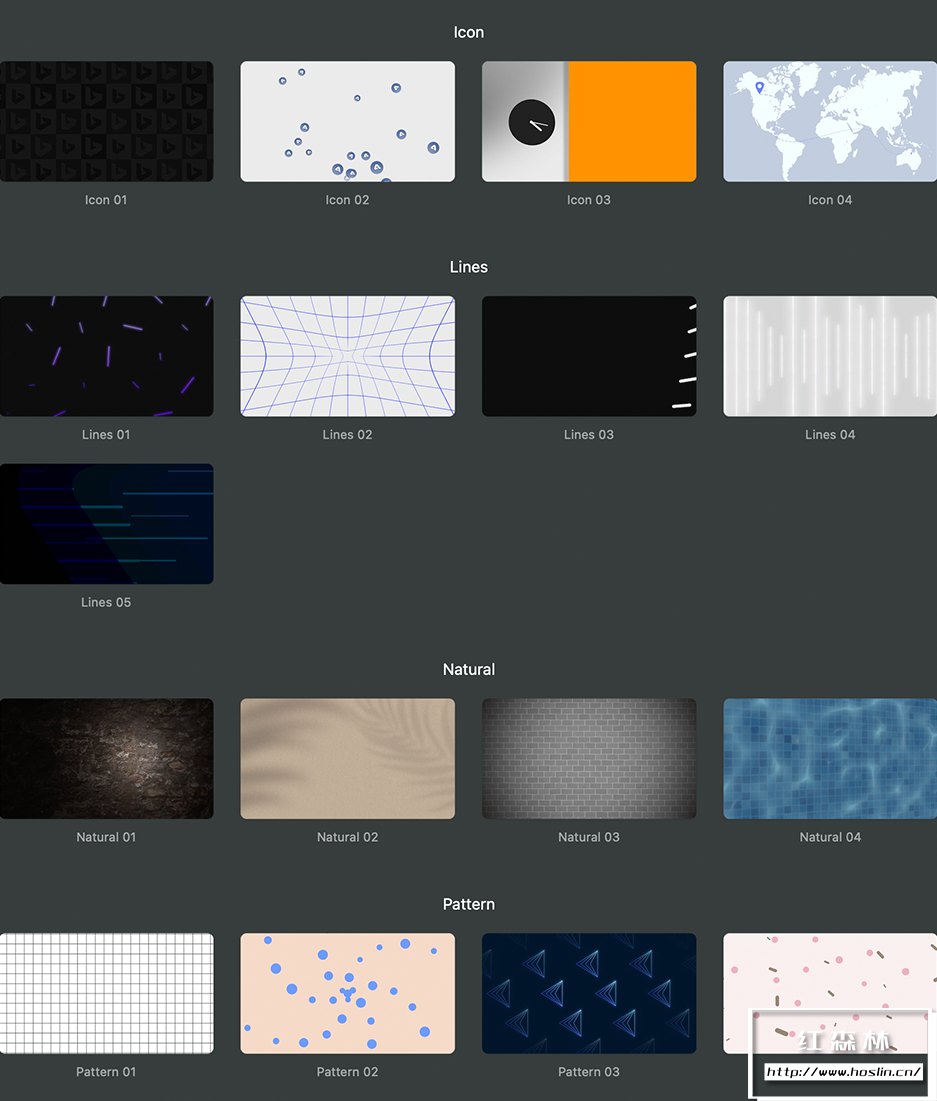Click the Lines 05 label

[x=106, y=602]
